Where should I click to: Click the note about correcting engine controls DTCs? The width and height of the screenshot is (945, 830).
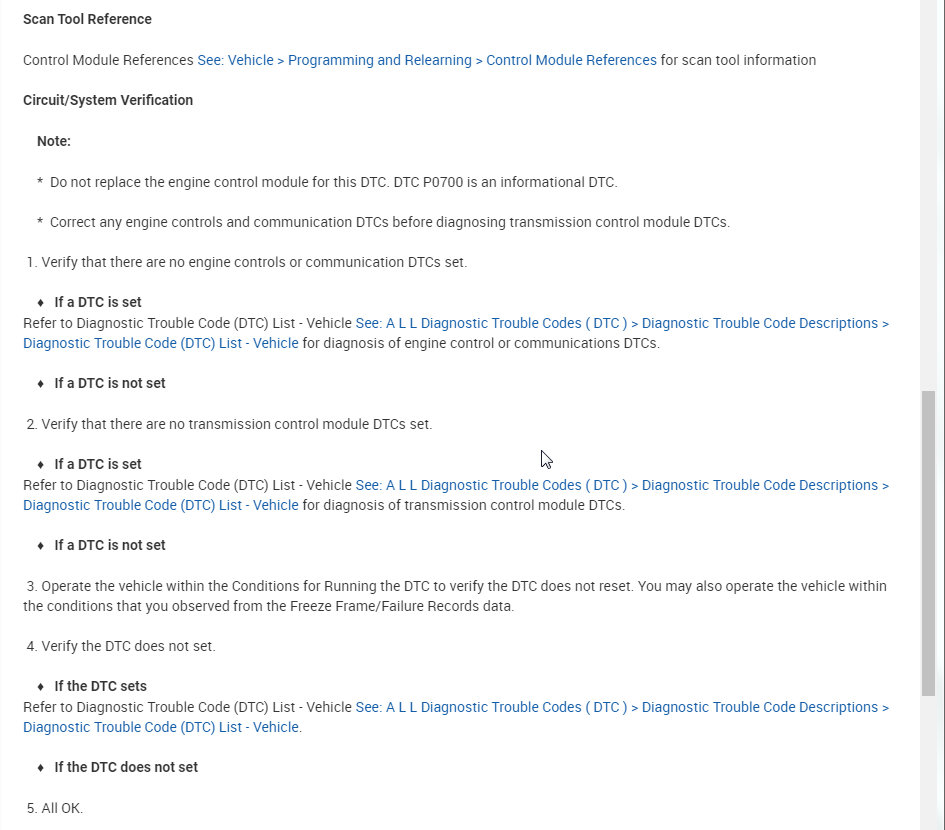coord(389,222)
